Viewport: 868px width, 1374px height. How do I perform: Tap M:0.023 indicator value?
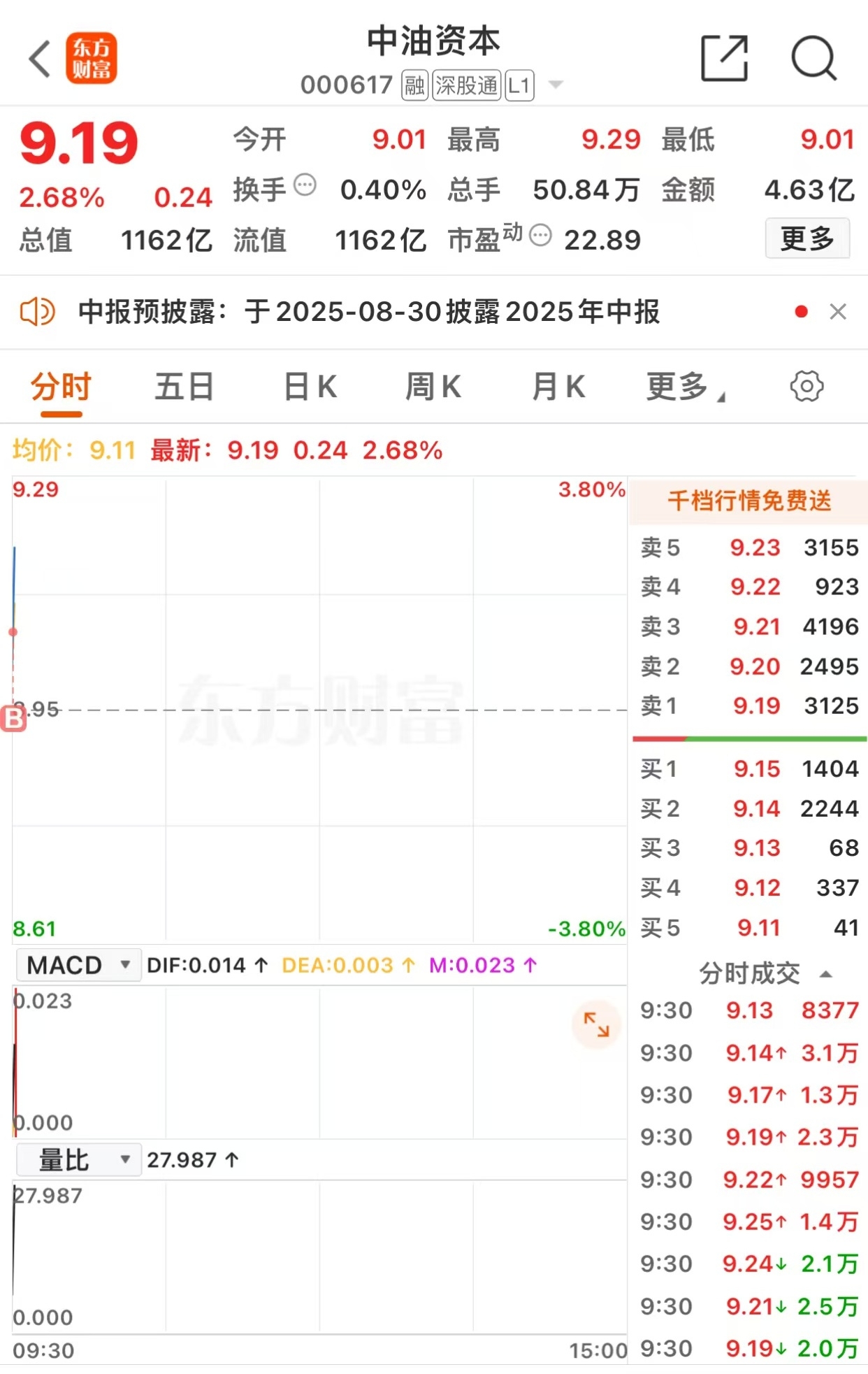[484, 965]
